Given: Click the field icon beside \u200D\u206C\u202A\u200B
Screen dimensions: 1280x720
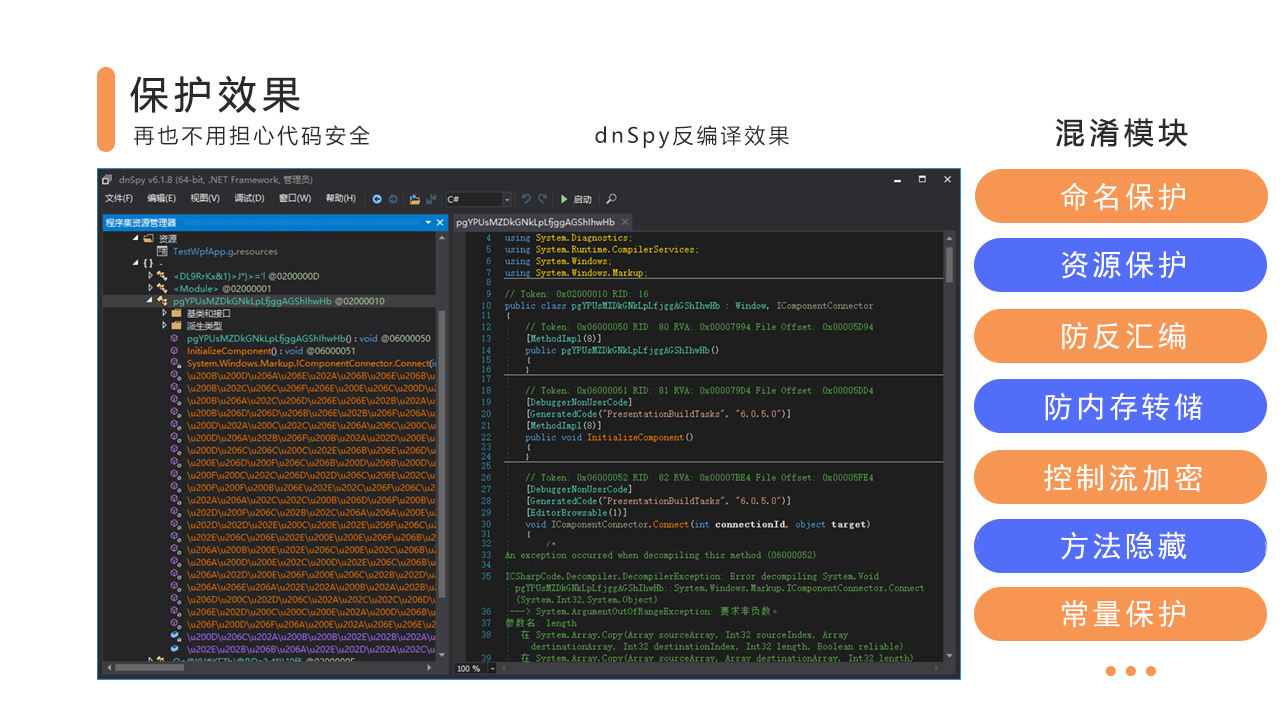Looking at the screenshot, I should click(175, 636).
